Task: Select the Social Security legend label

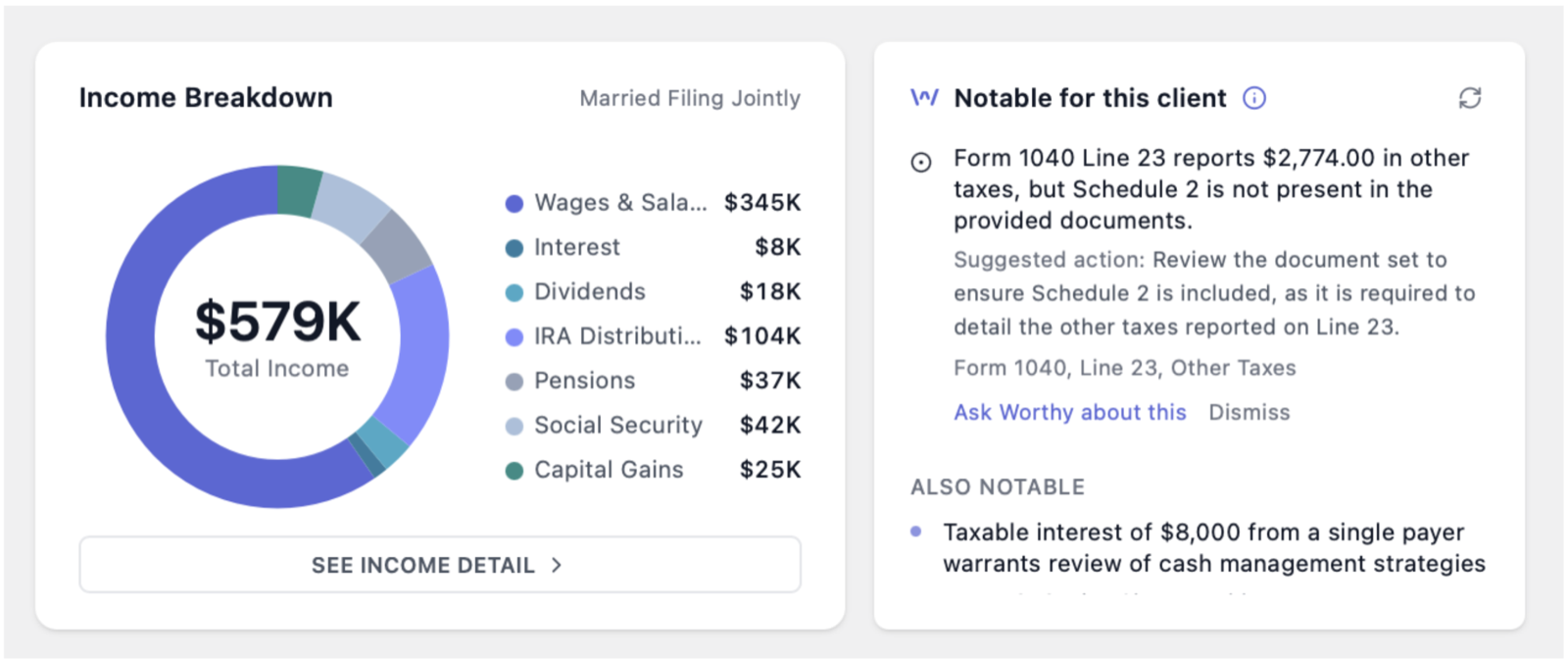Action: click(x=618, y=425)
